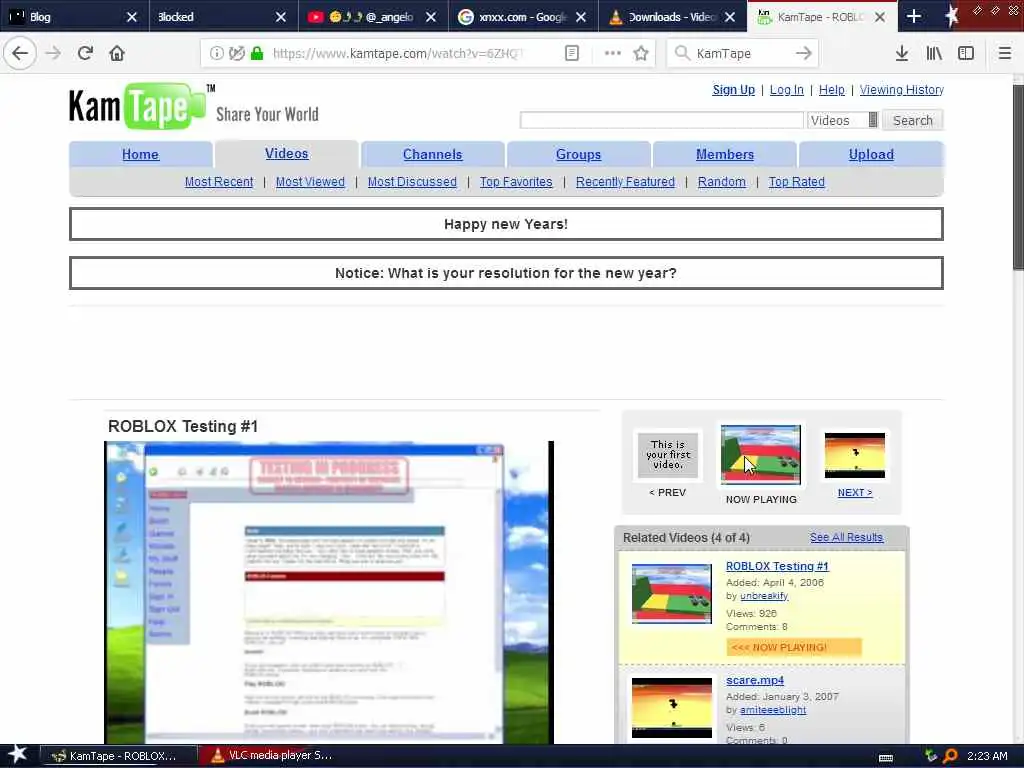Open a new tab with plus icon

pyautogui.click(x=914, y=16)
